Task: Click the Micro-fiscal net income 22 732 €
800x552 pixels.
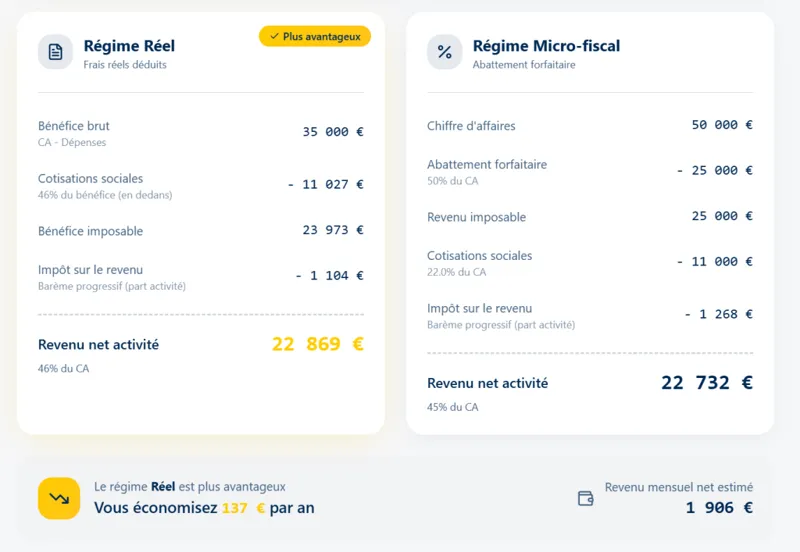Action: [706, 383]
